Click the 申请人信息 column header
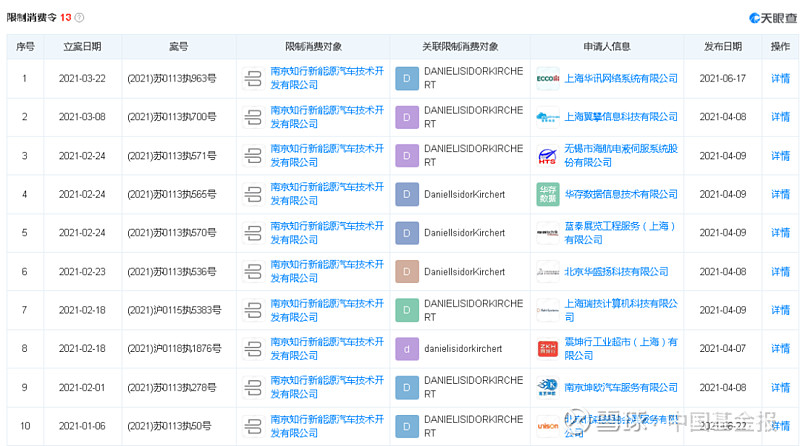 tap(607, 46)
